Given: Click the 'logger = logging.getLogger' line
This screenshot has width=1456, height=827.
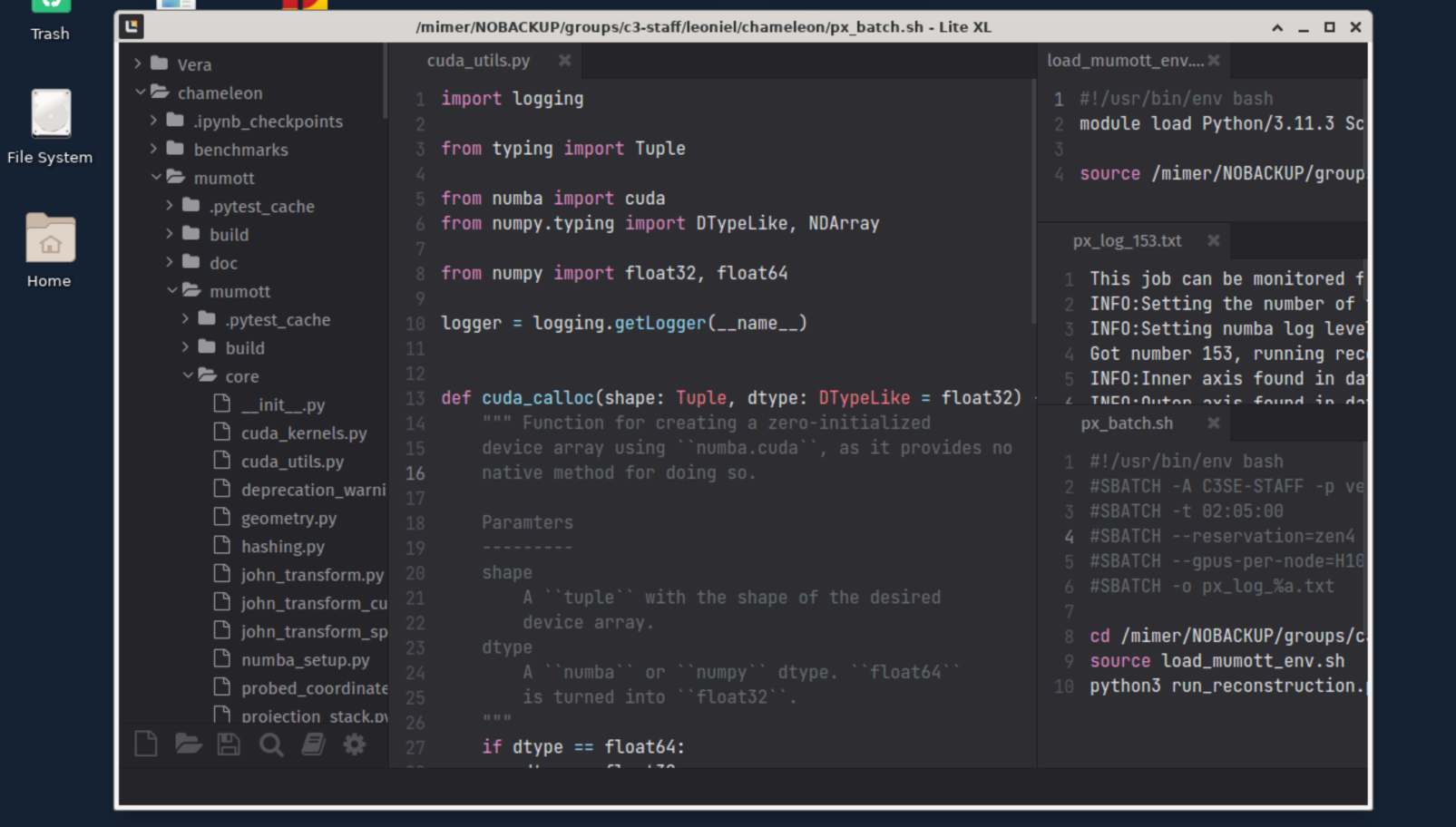Looking at the screenshot, I should pos(624,323).
